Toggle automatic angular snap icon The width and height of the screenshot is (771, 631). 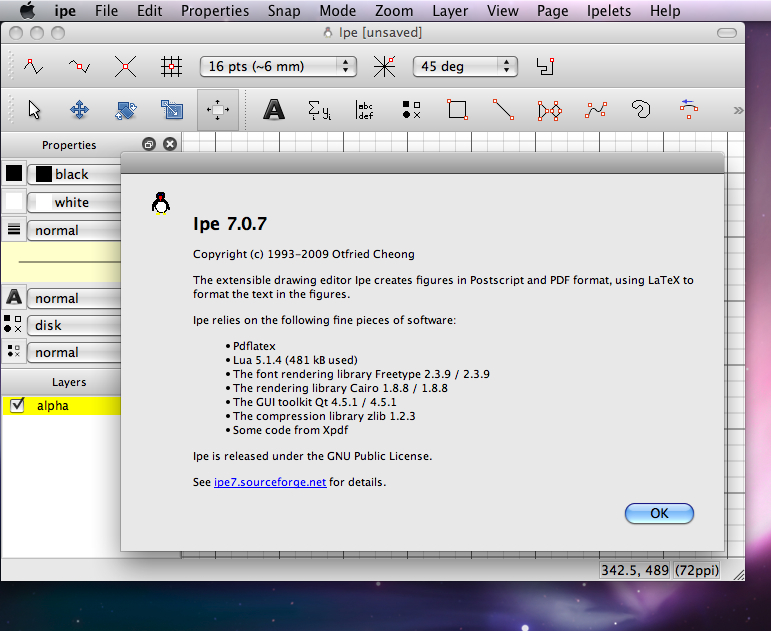click(545, 66)
